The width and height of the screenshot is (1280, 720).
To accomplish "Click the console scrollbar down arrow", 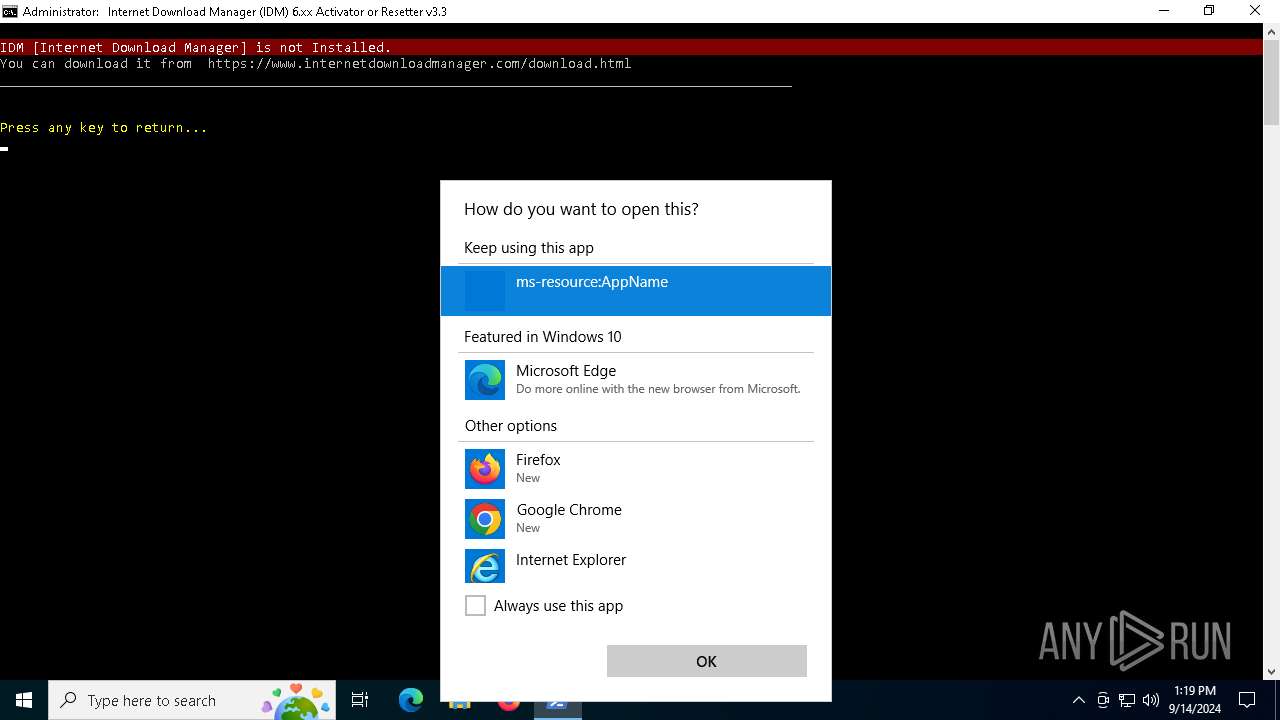I will click(1271, 672).
